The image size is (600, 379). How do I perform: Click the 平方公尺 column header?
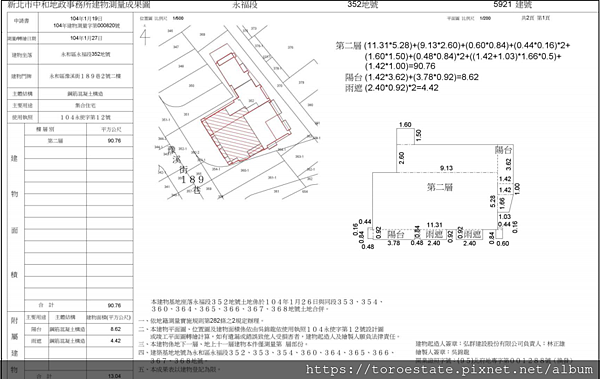click(x=111, y=130)
